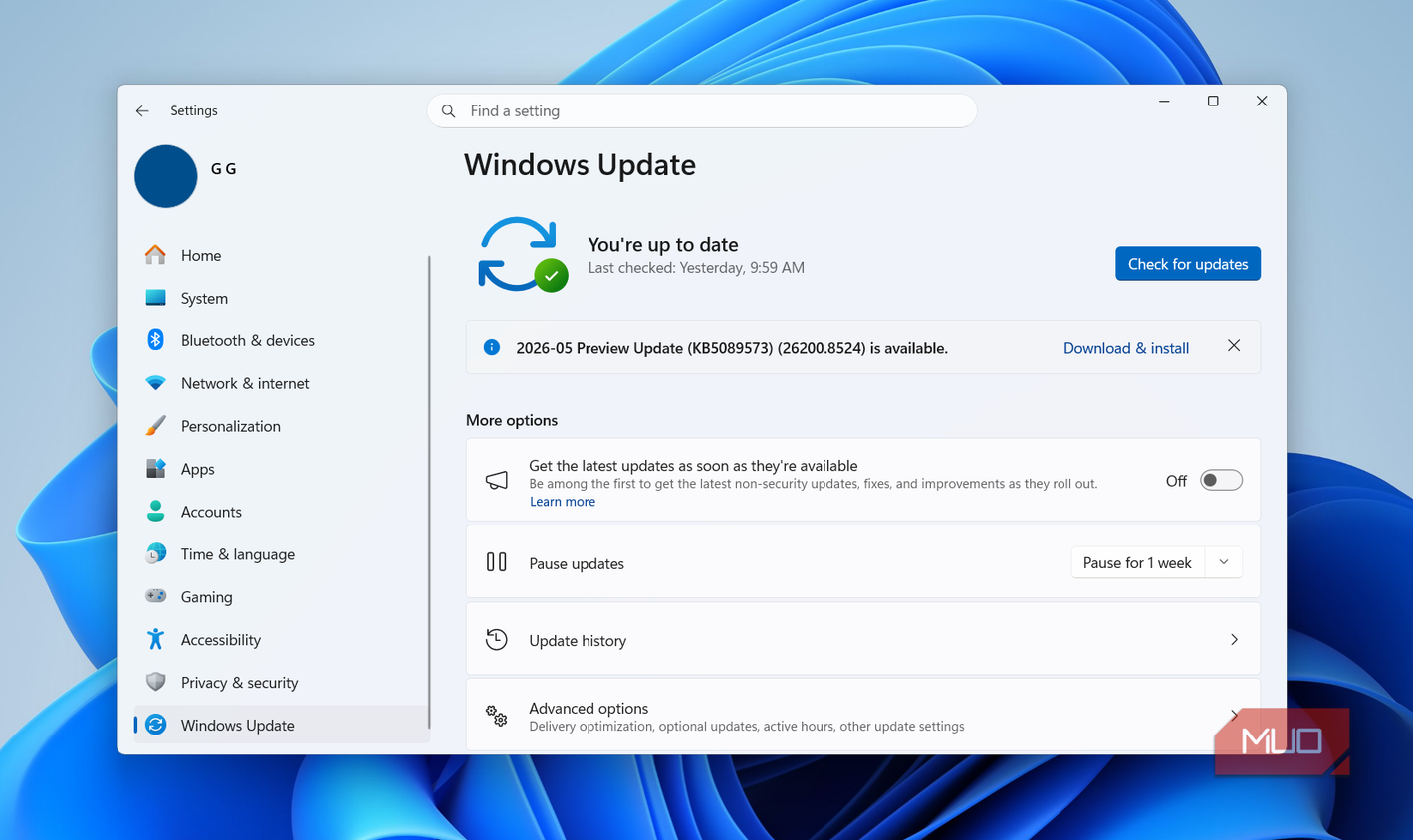Click the Personalization paintbrush icon
The height and width of the screenshot is (840, 1413).
click(155, 426)
